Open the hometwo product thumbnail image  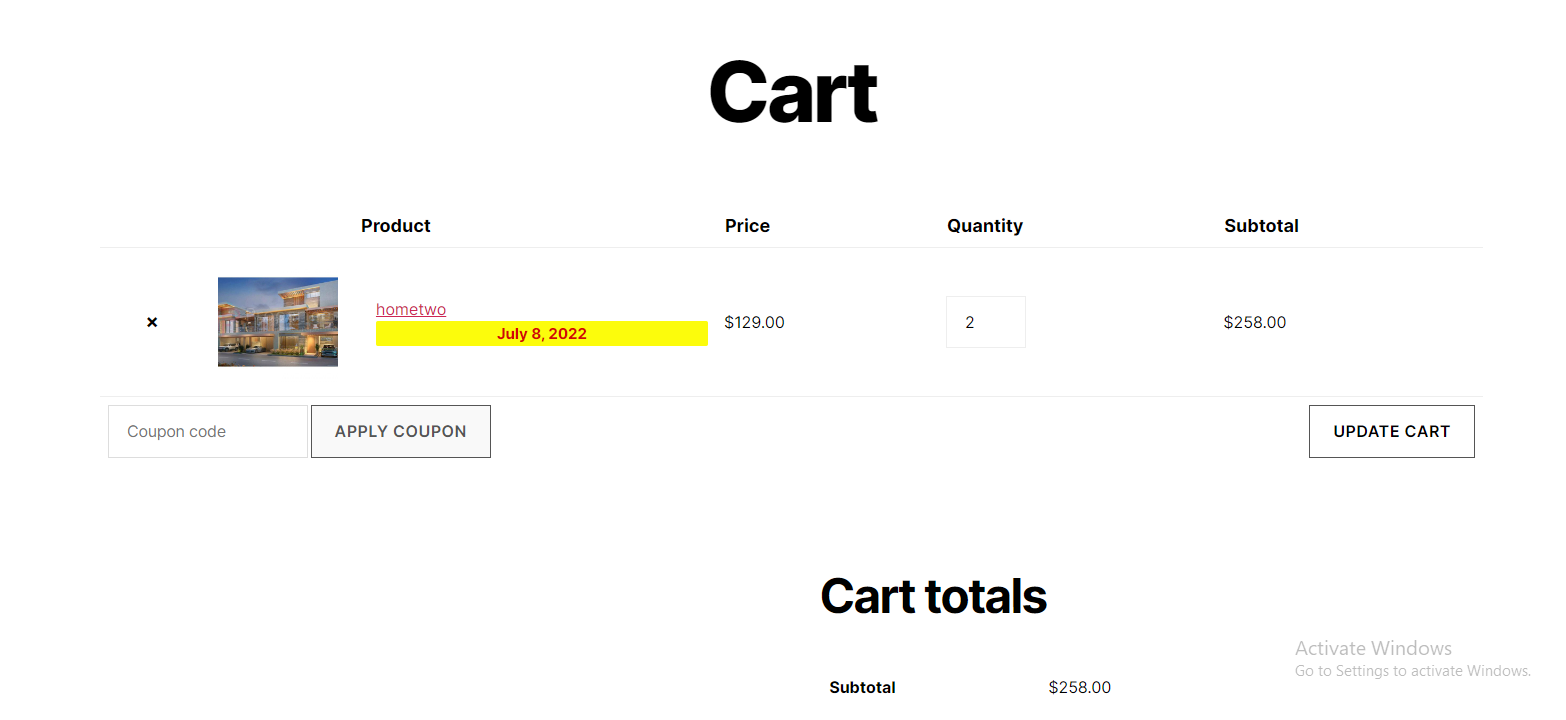coord(278,322)
